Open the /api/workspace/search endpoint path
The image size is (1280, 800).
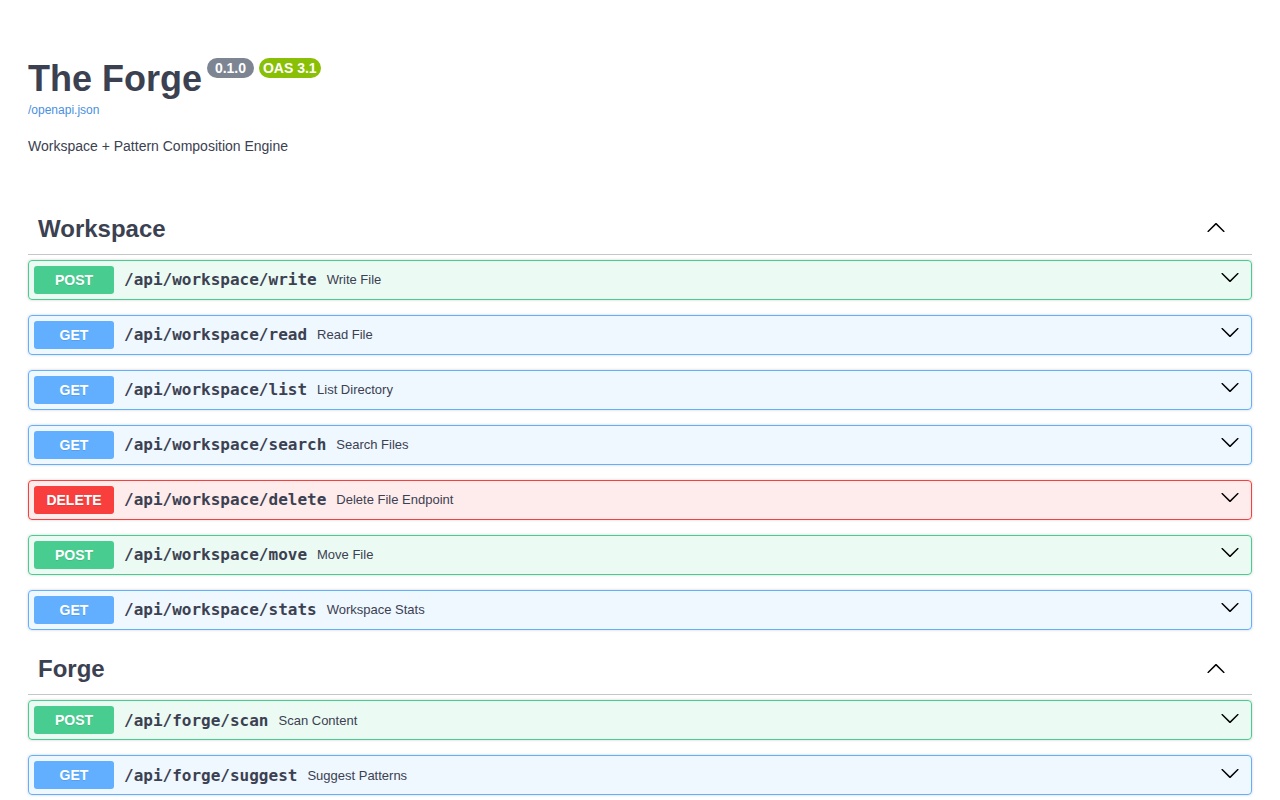click(x=225, y=444)
